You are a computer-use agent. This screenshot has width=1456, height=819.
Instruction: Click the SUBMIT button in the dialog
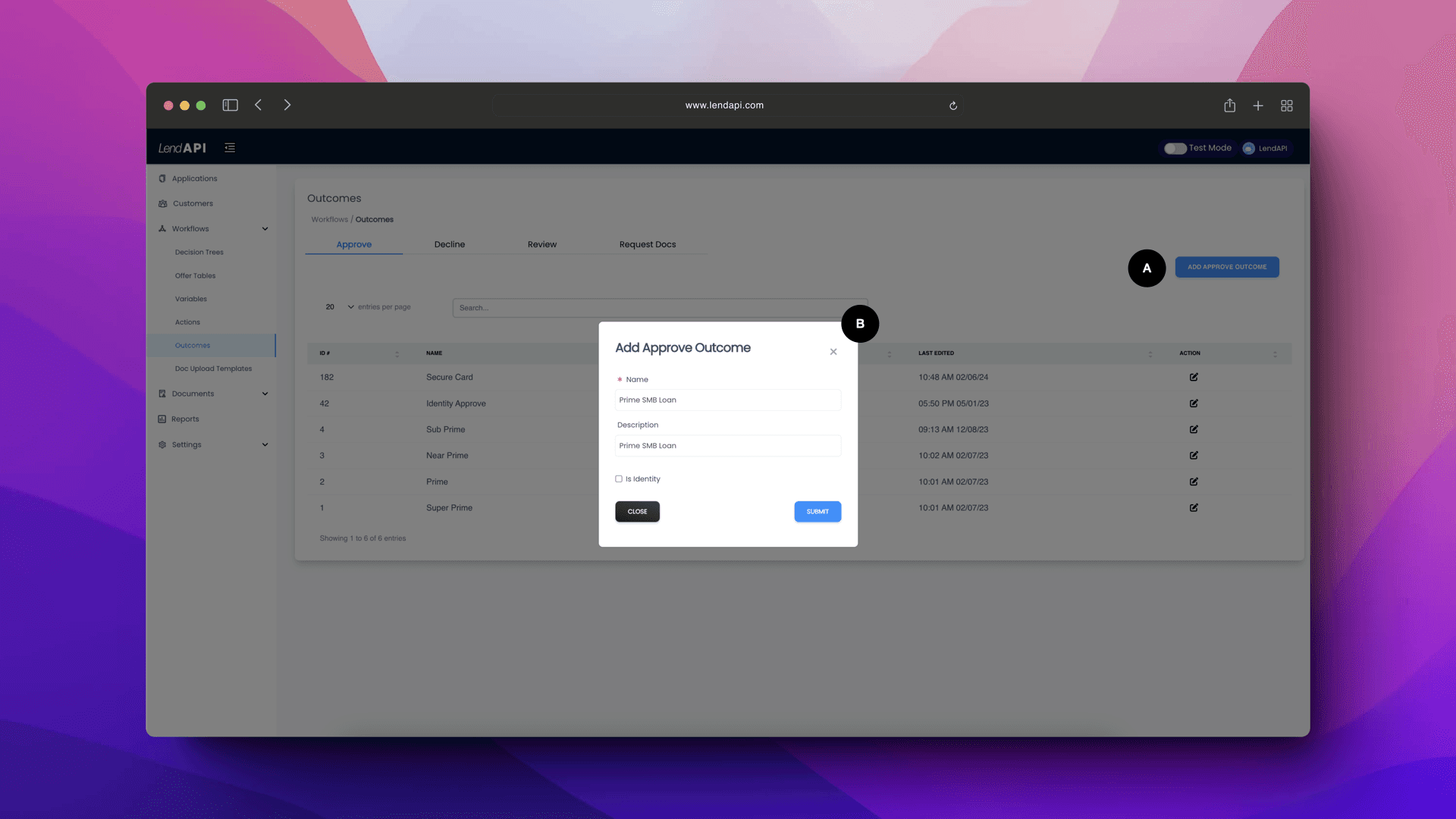[x=817, y=511]
